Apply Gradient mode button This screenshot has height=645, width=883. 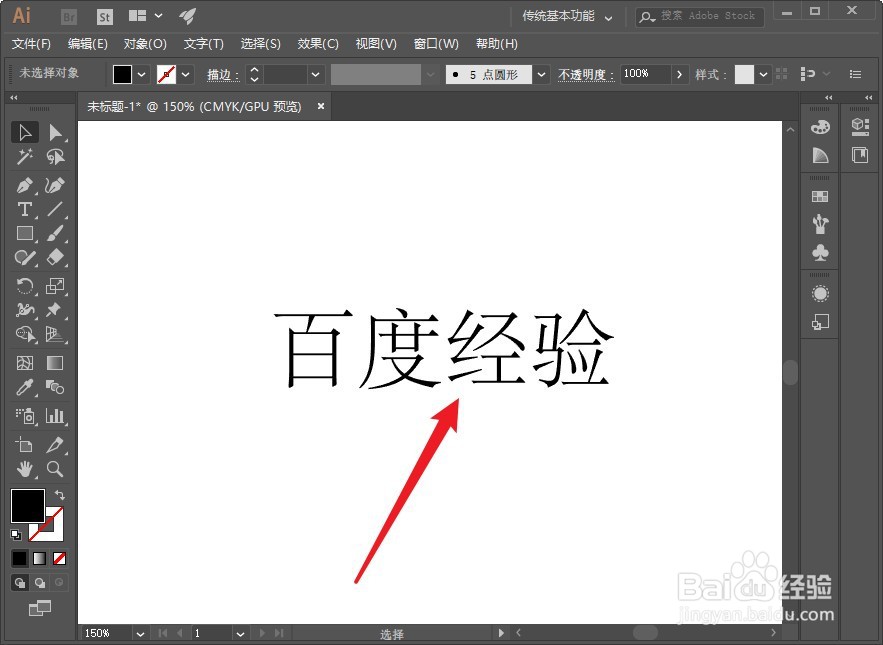(x=39, y=558)
